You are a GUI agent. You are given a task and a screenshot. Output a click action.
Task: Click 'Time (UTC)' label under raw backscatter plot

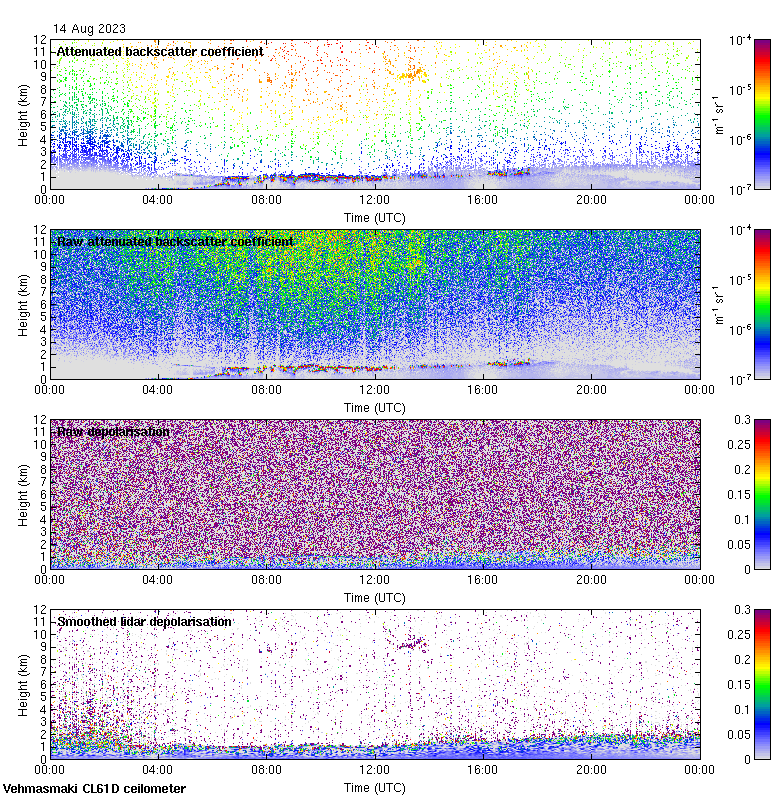[374, 408]
